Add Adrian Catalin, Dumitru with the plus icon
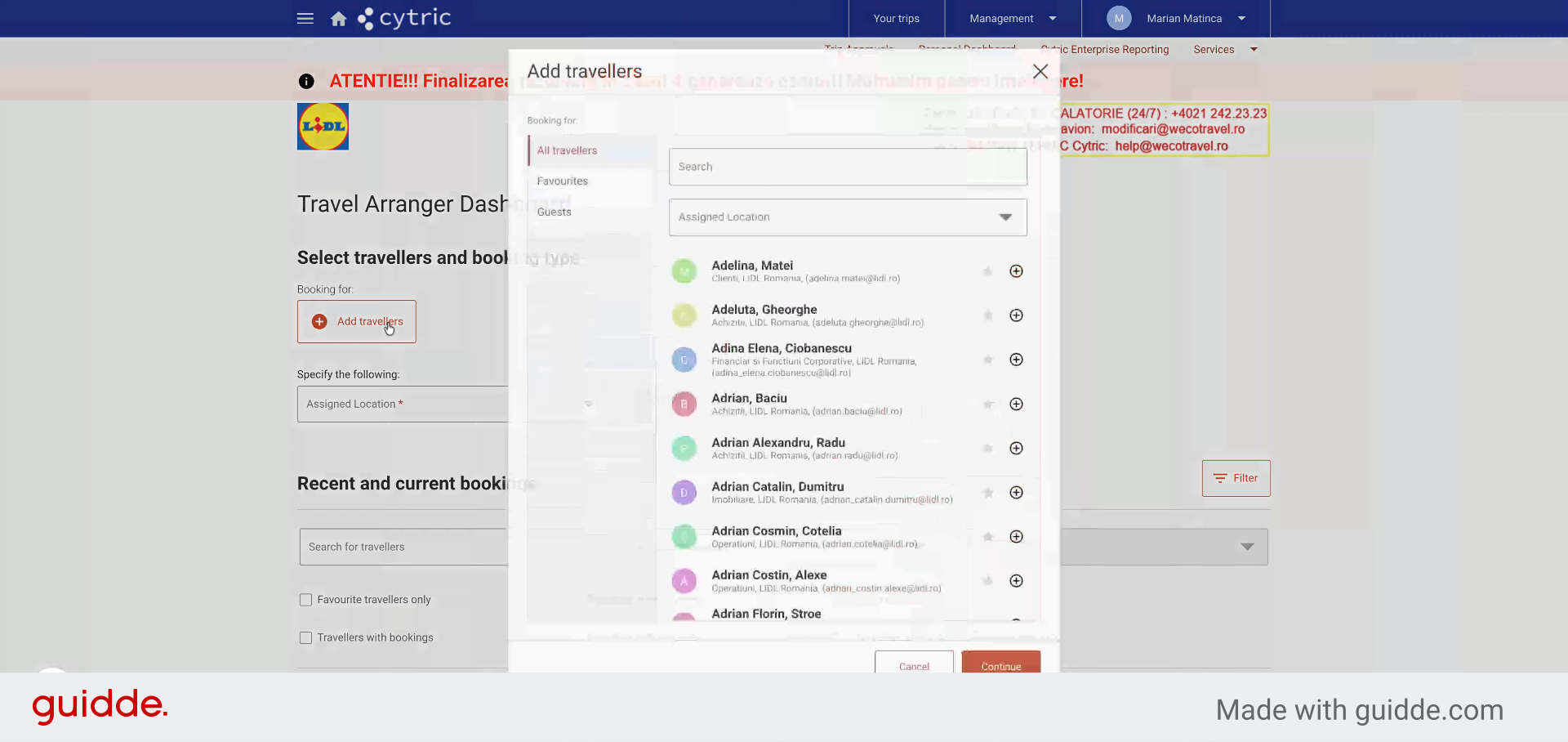 coord(1016,492)
